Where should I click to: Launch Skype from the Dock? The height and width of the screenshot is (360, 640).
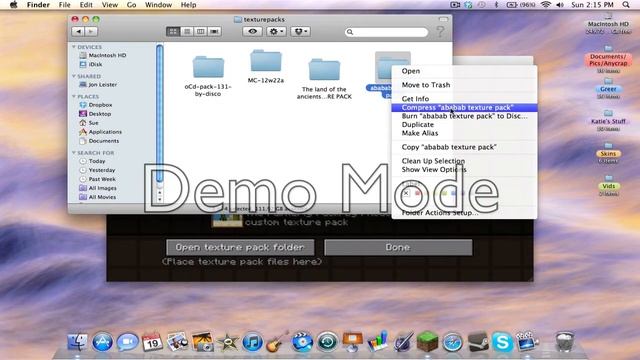(x=502, y=342)
